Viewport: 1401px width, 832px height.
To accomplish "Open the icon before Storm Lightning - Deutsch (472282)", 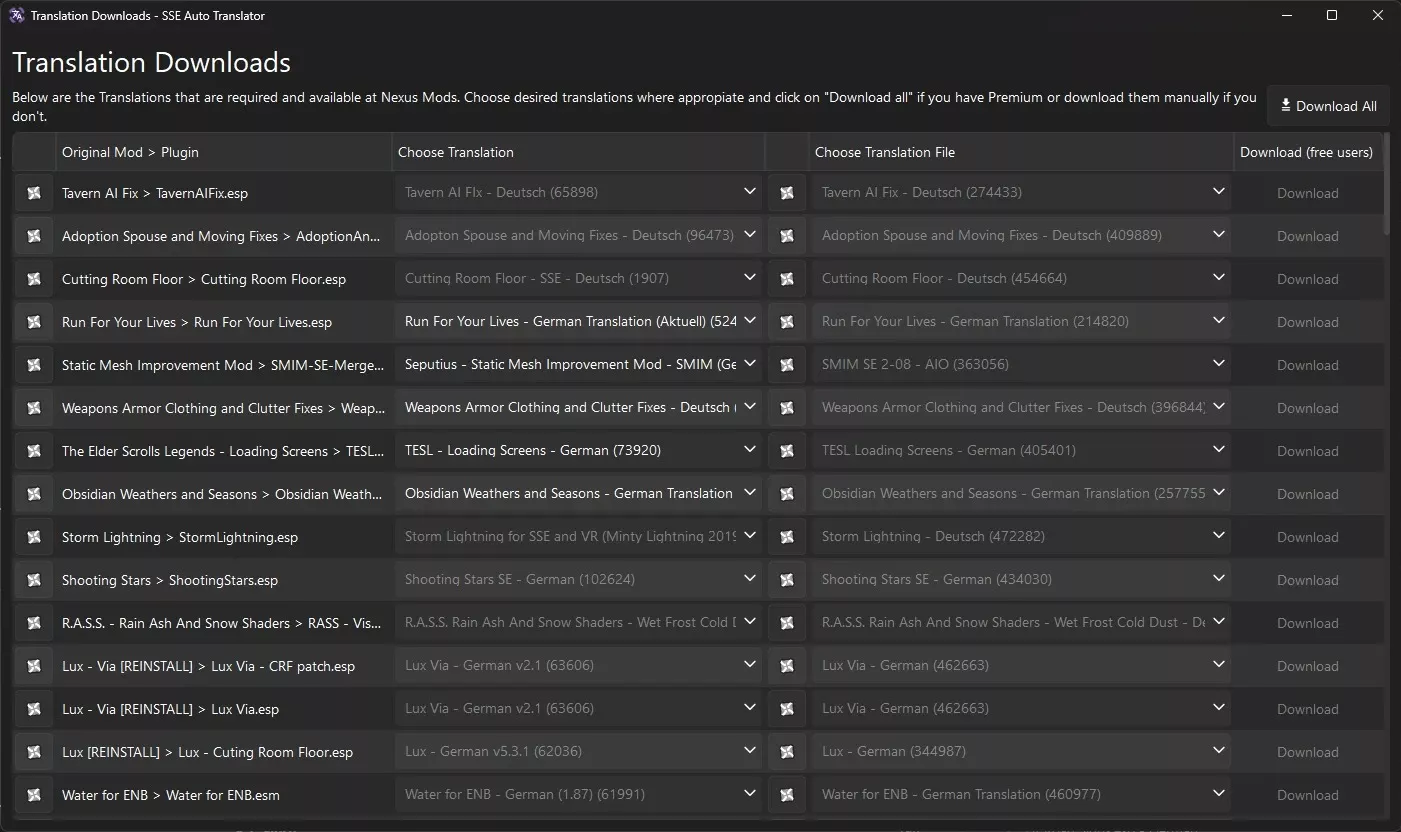I will (787, 537).
